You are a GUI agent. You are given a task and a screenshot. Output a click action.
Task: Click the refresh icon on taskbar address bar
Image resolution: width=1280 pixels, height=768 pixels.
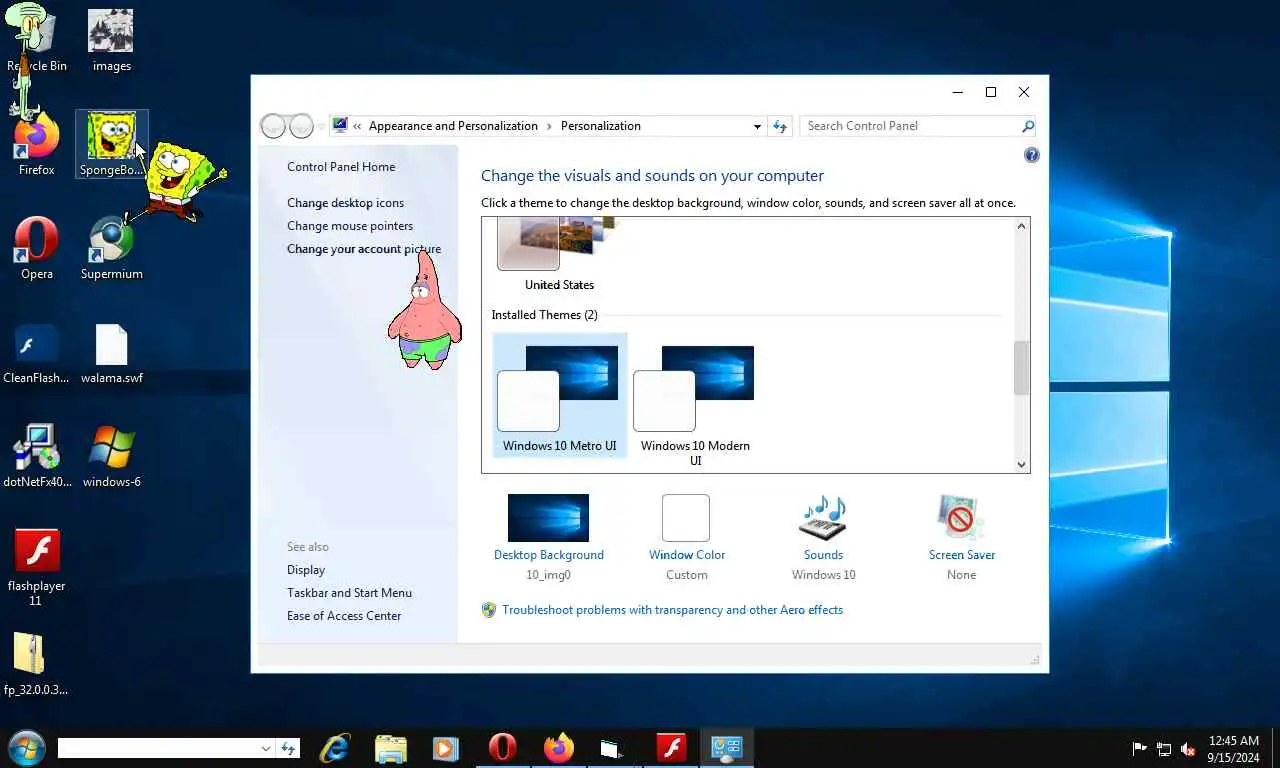pos(289,748)
